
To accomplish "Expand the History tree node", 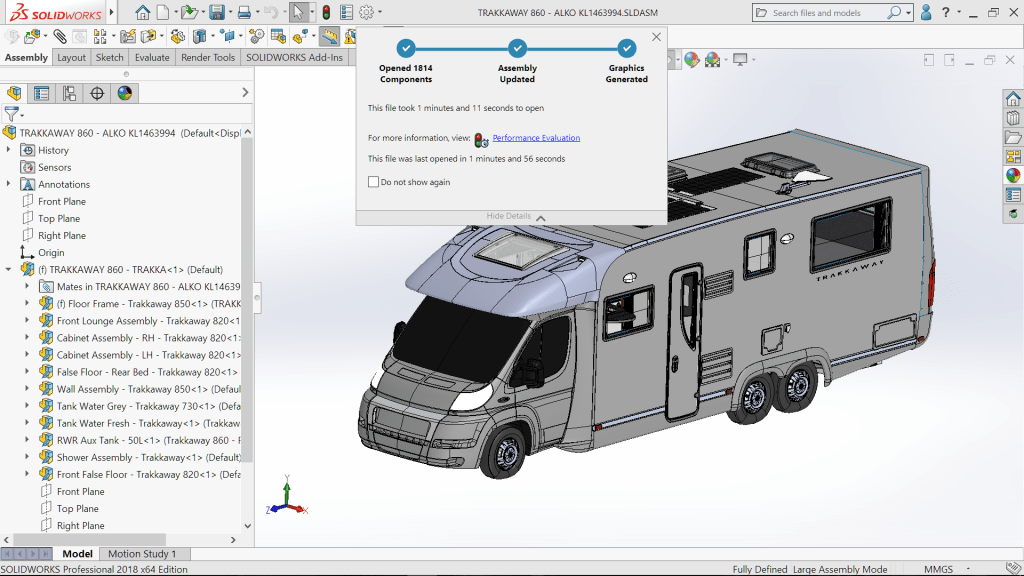I will (x=9, y=150).
